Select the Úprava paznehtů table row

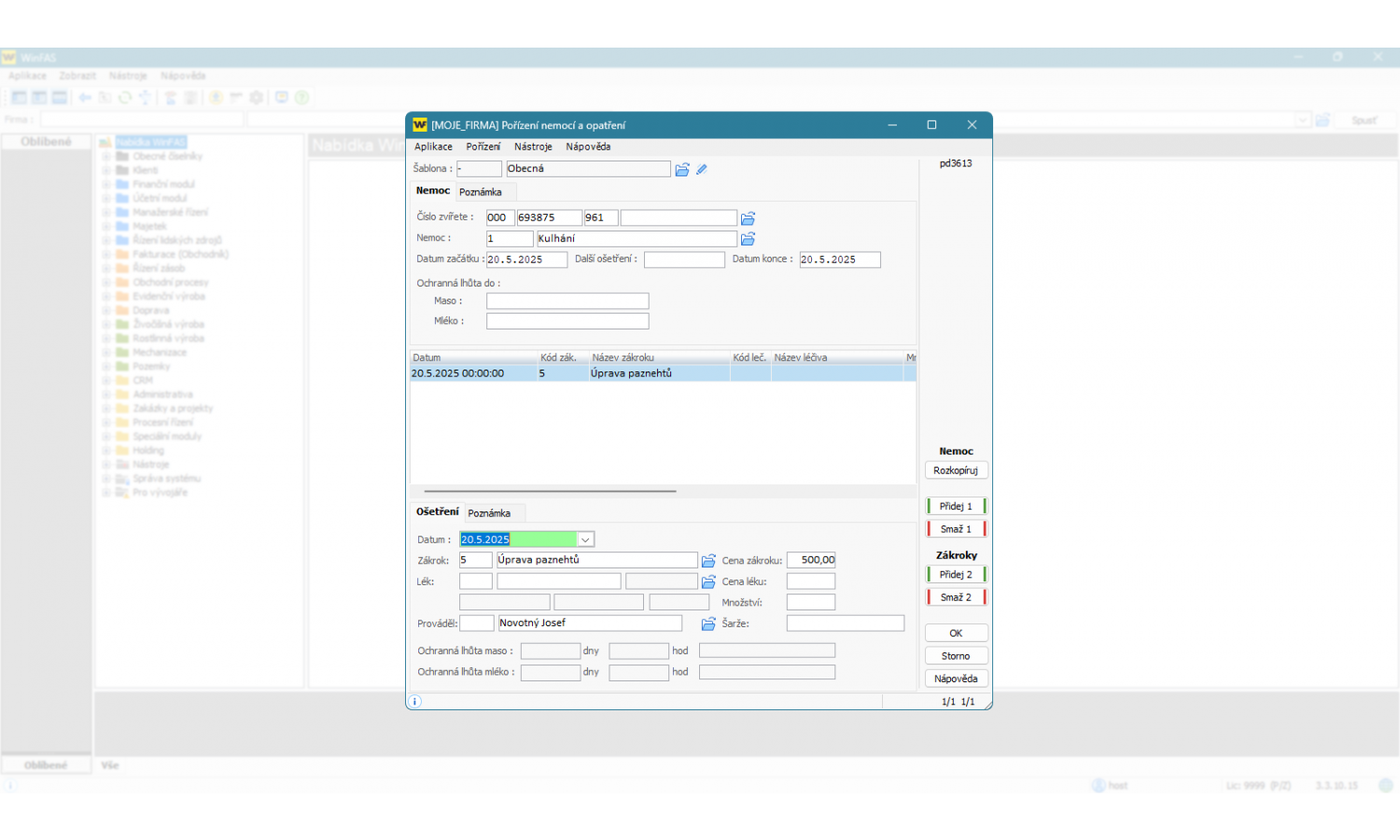[x=631, y=373]
